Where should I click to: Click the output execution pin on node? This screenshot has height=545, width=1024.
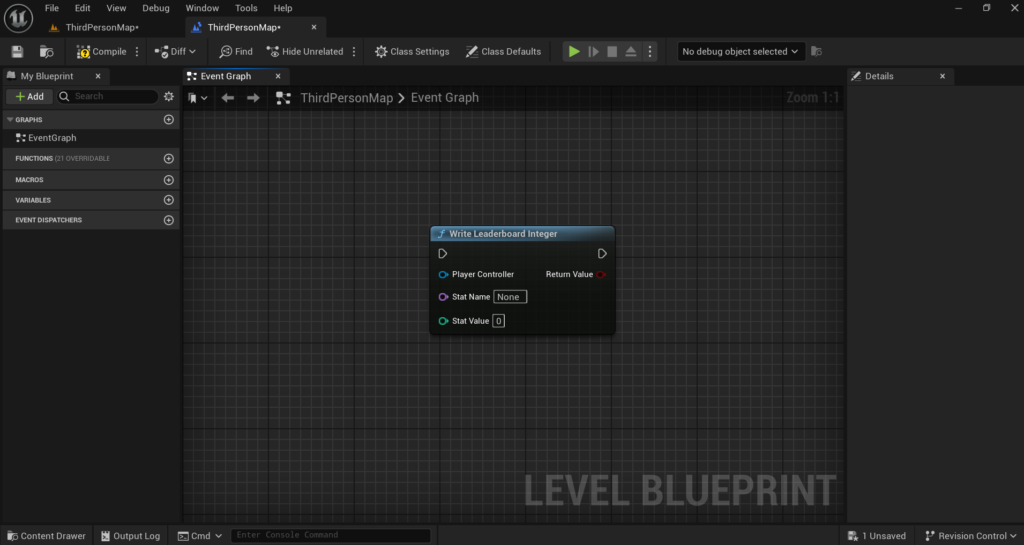point(602,253)
